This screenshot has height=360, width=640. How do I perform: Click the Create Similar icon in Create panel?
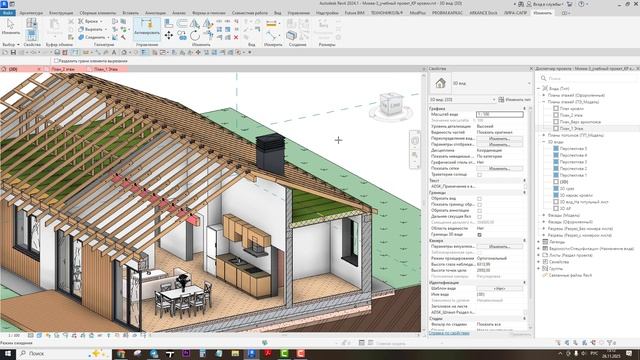[x=291, y=36]
